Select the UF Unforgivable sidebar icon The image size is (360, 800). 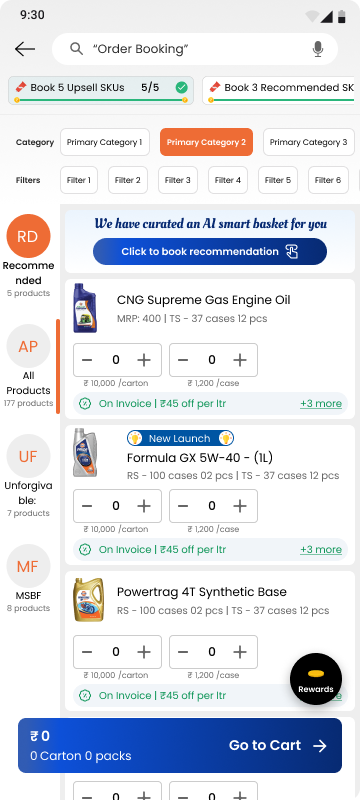(28, 456)
